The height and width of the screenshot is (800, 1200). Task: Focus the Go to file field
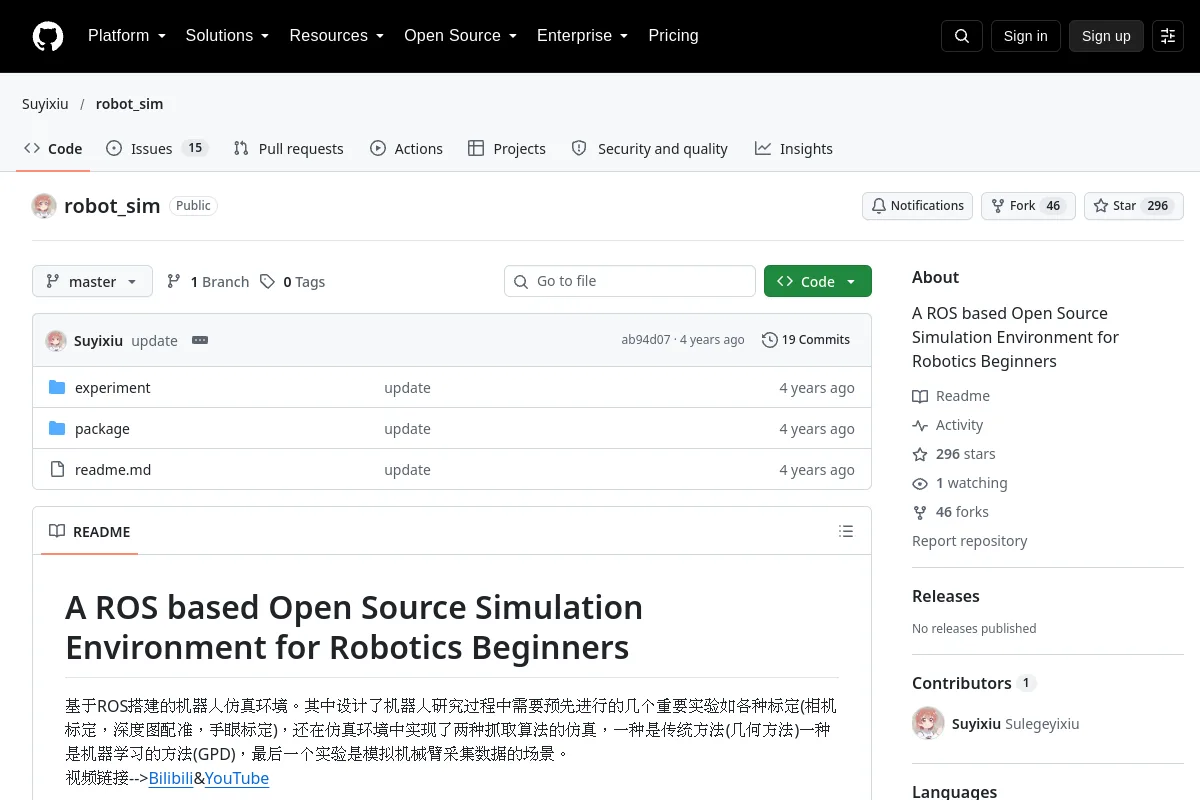(x=630, y=281)
